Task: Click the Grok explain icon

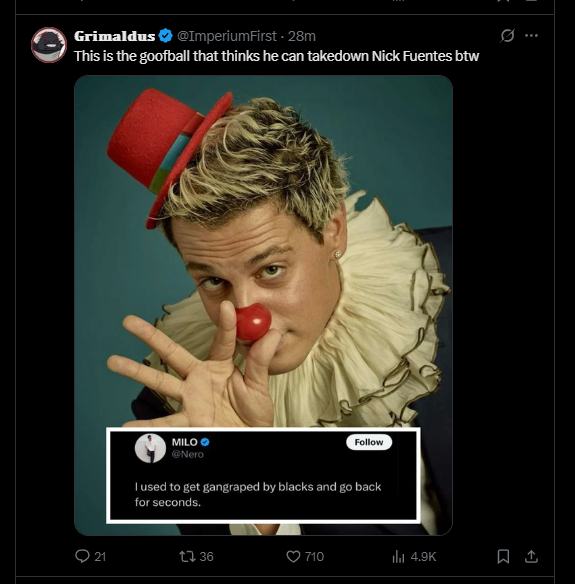Action: (x=507, y=36)
